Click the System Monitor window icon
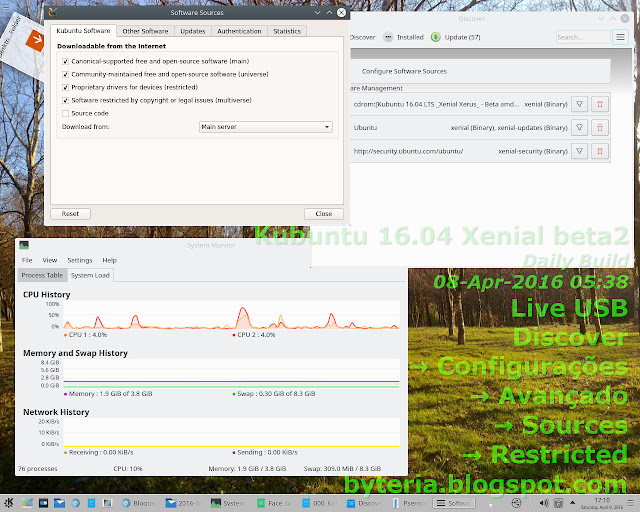 (24, 245)
